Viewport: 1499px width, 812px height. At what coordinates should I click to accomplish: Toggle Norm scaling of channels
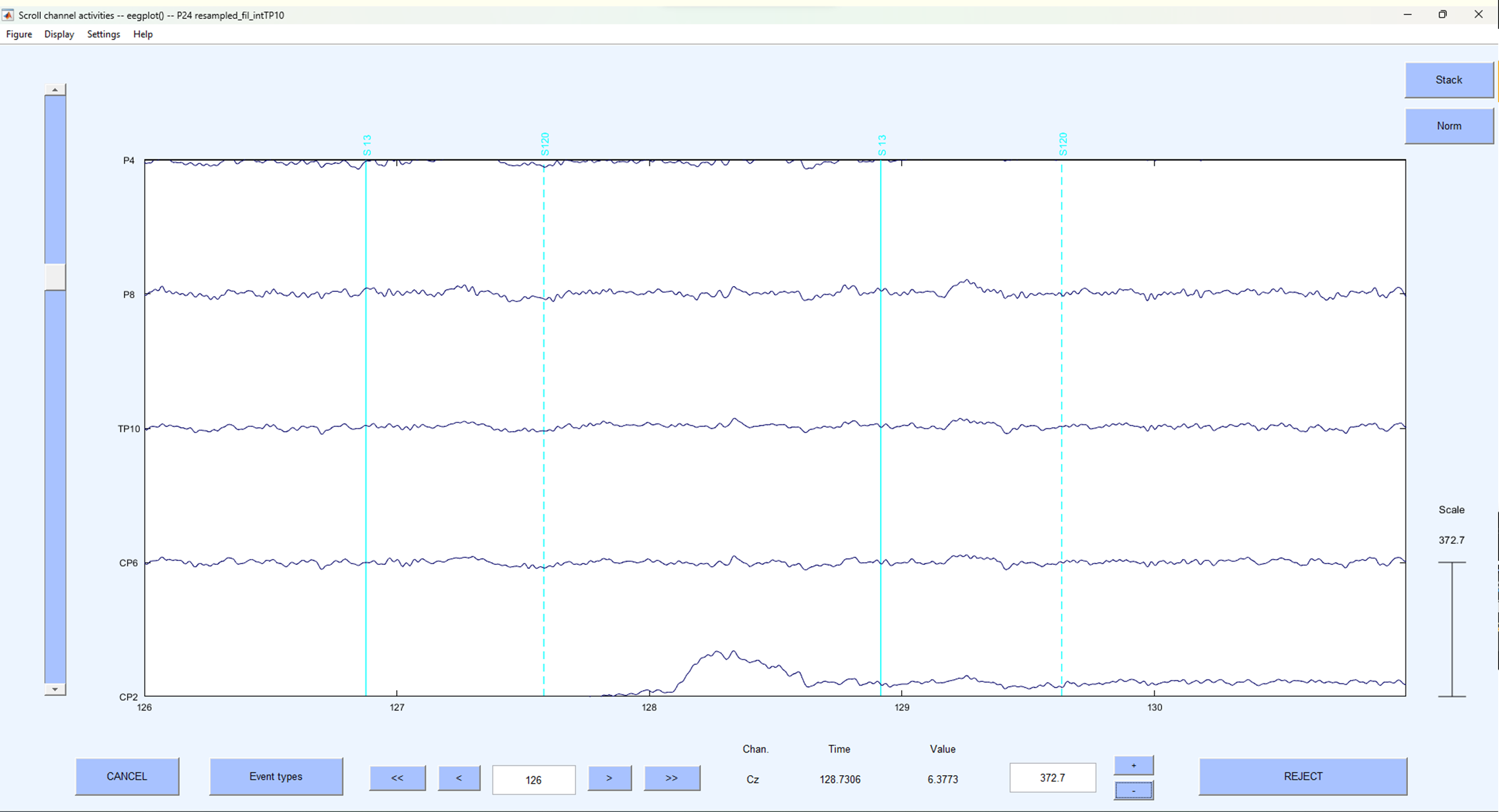pyautogui.click(x=1449, y=126)
